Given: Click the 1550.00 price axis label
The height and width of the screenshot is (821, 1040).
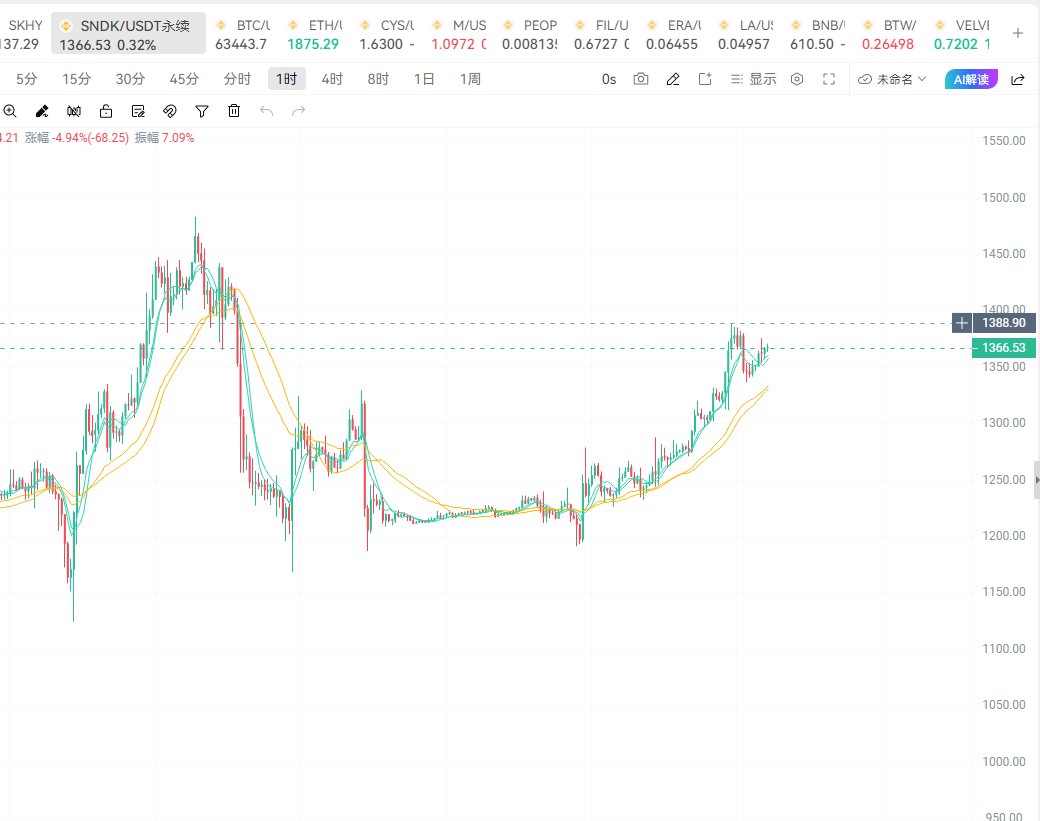Looking at the screenshot, I should point(1004,141).
